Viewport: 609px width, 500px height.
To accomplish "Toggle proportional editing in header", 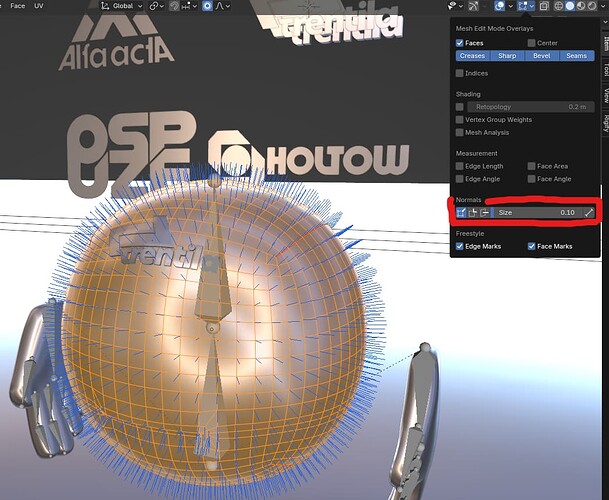I will coord(207,6).
